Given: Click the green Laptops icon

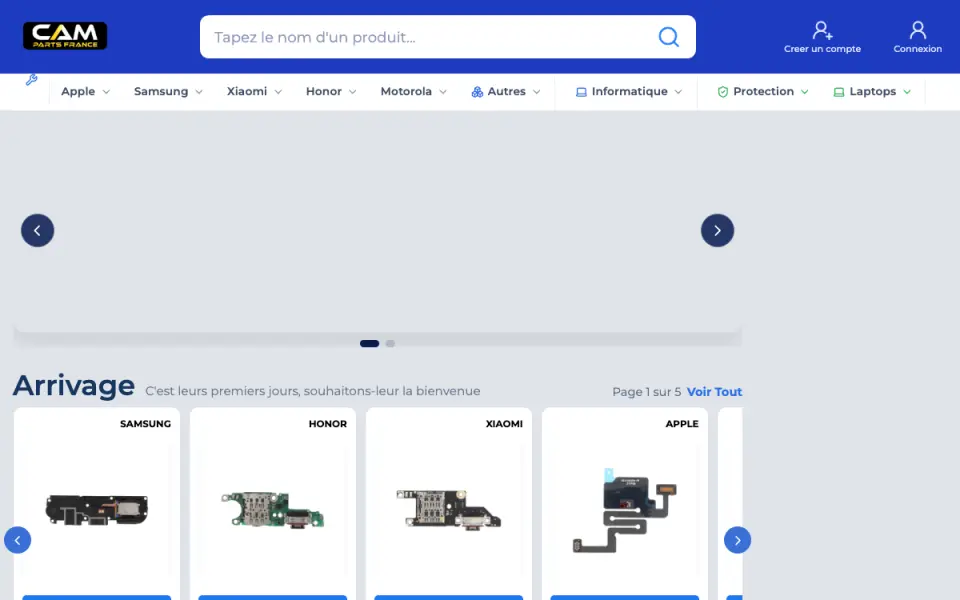Looking at the screenshot, I should tap(839, 92).
